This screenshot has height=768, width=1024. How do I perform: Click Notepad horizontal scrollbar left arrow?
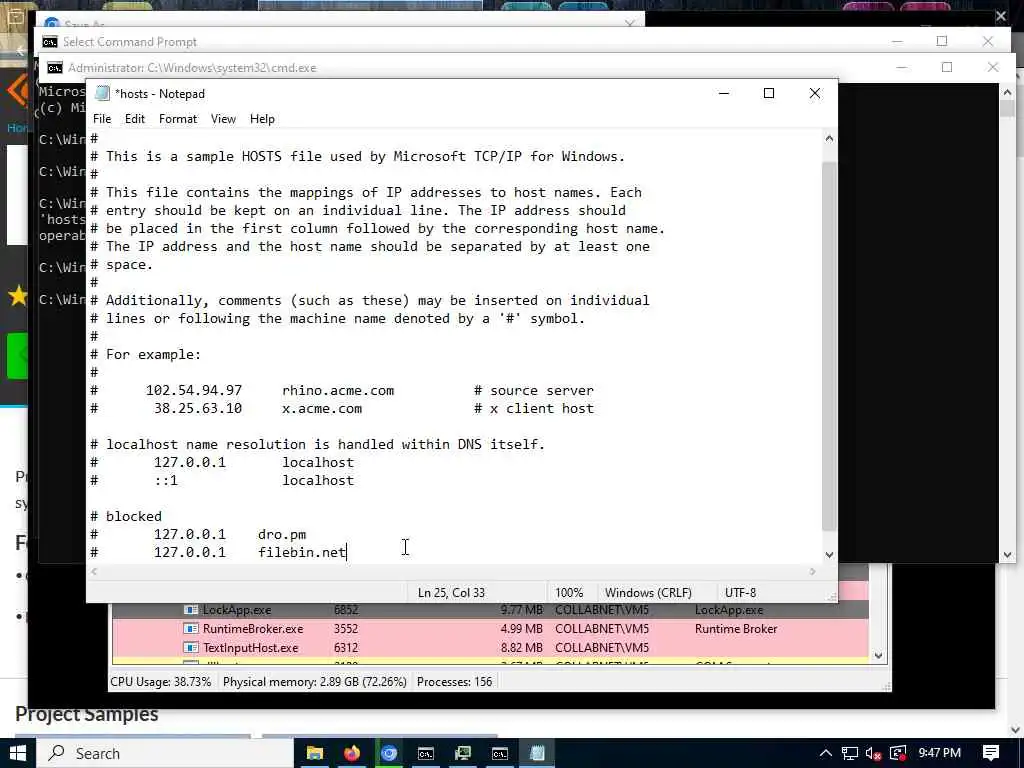click(x=95, y=571)
